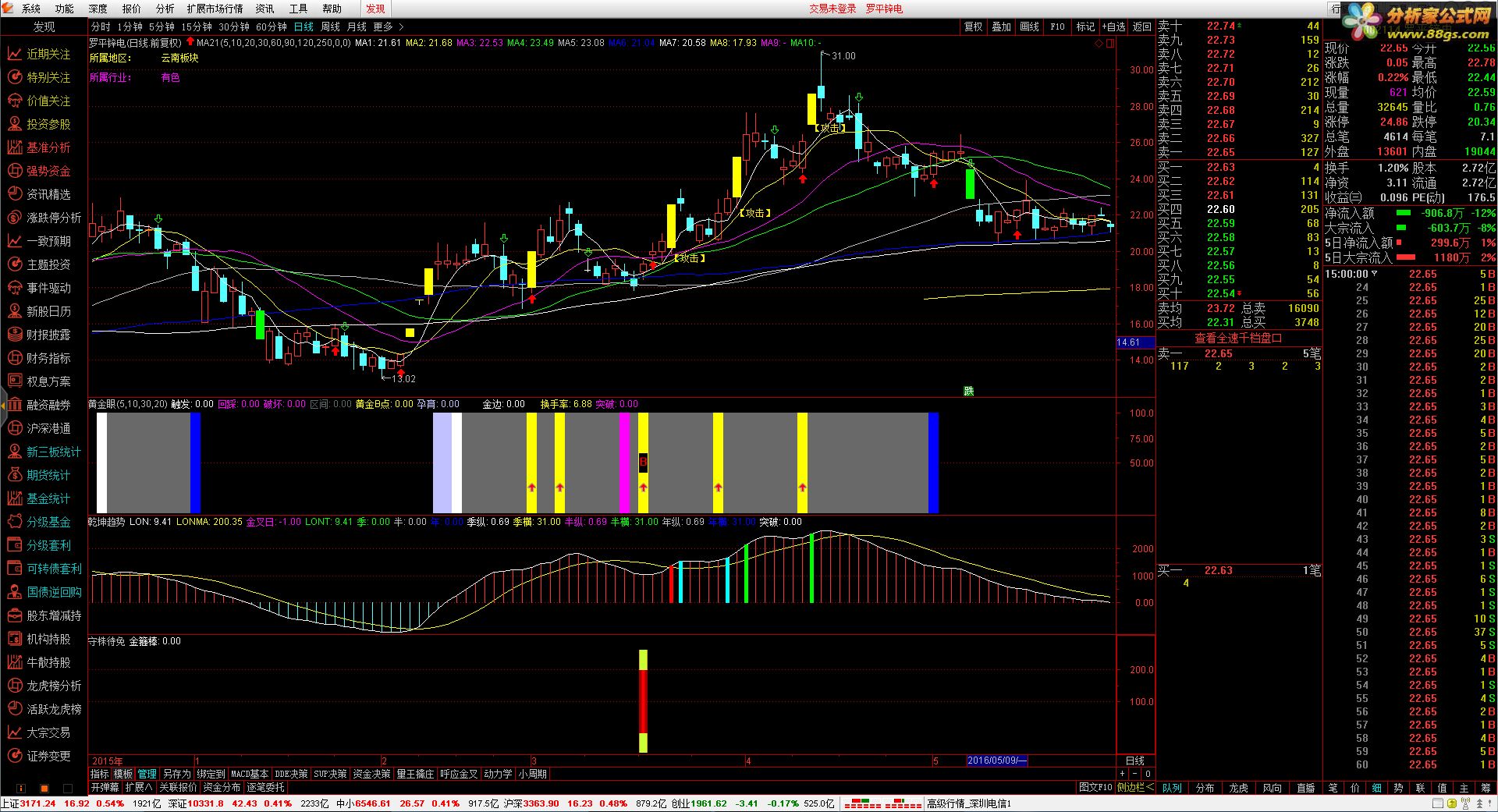Select the MACD基本 indicator template
The image size is (1498, 812).
250,774
